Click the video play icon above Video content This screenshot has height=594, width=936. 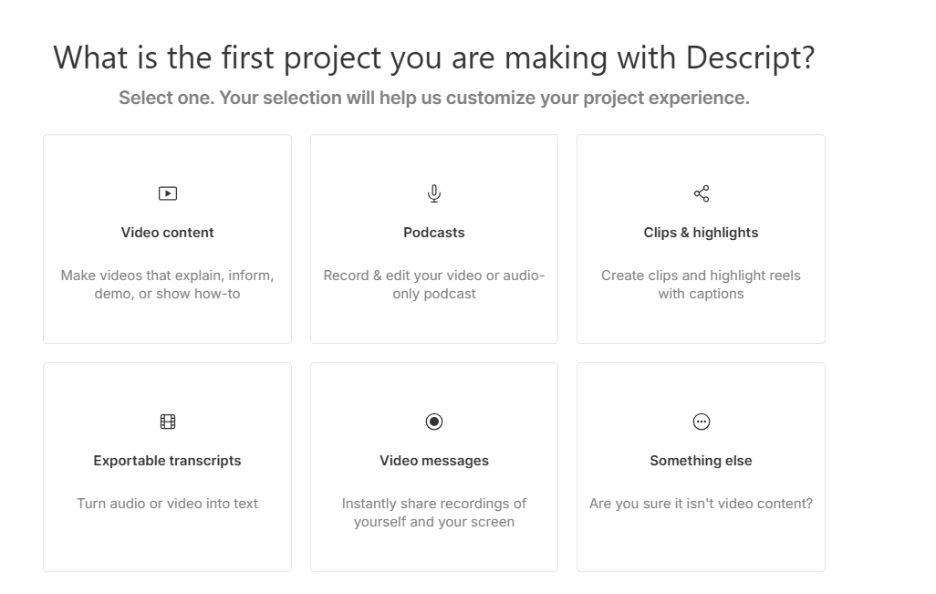[x=167, y=194]
